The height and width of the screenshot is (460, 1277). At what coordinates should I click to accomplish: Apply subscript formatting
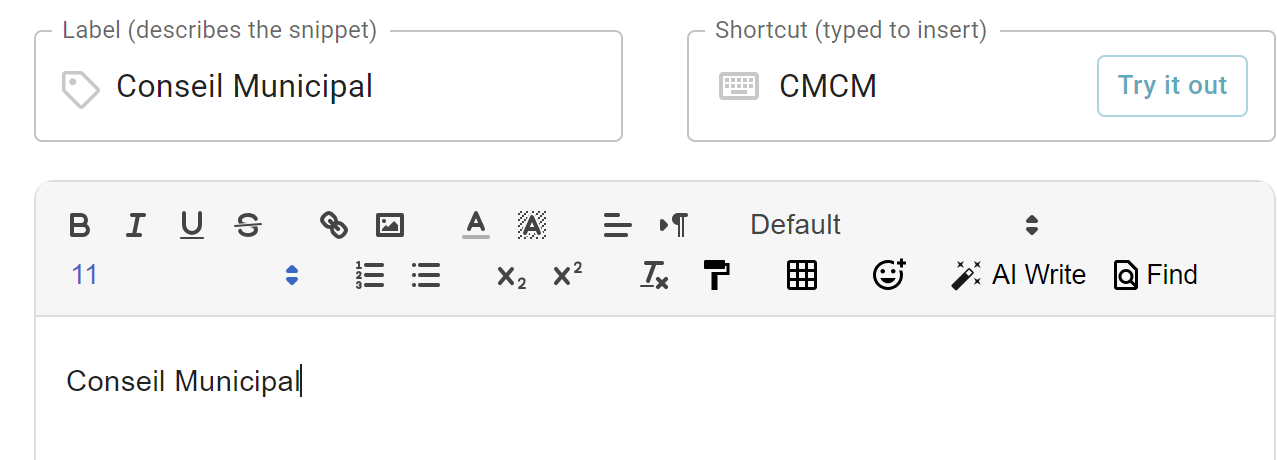[x=511, y=276]
